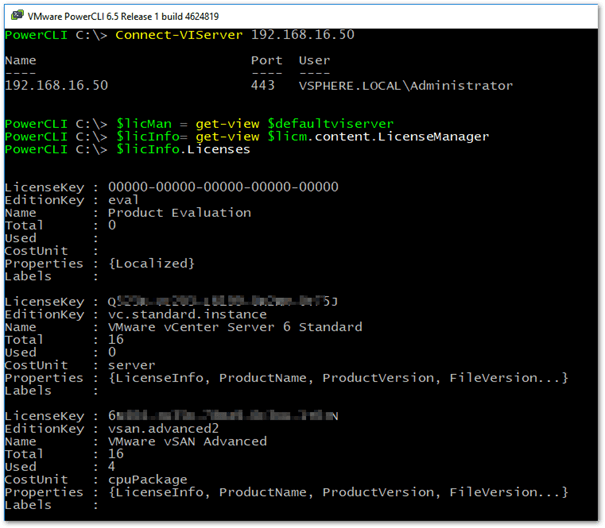Click '$licm.content.LicenseManager' text

[x=379, y=137]
